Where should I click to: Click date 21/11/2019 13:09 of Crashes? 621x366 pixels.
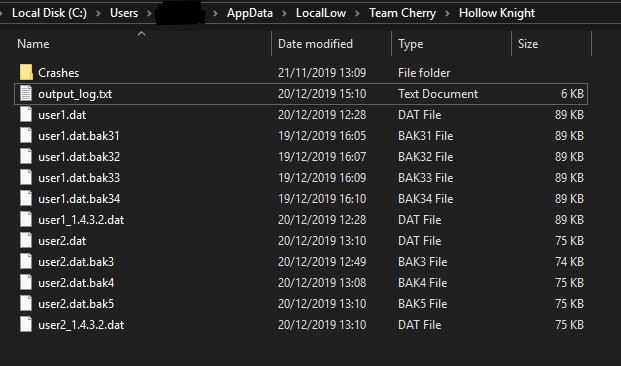click(322, 73)
